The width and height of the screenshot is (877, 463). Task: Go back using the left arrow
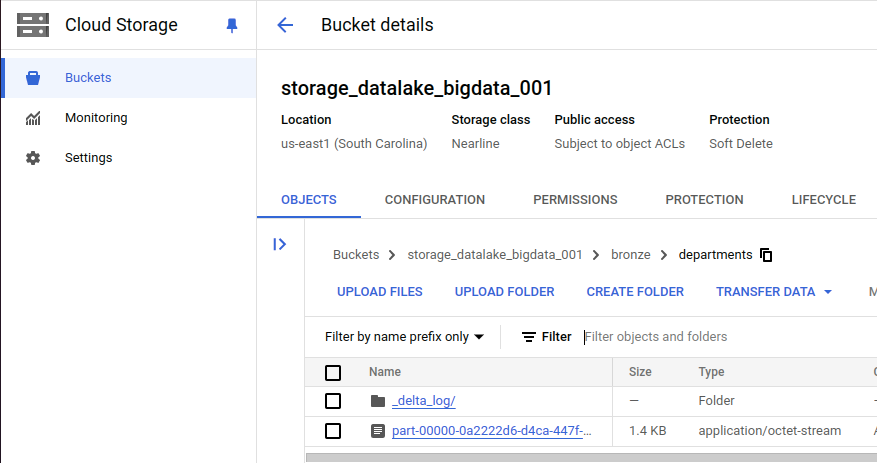coord(285,25)
